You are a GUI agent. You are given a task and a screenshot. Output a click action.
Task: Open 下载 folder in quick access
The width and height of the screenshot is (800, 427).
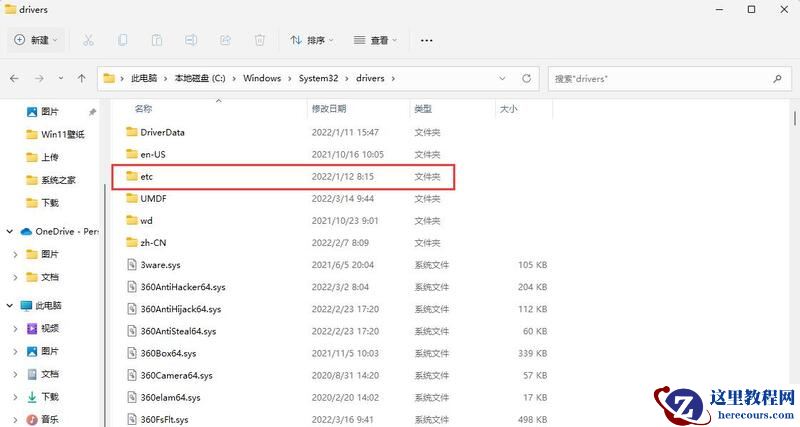coord(50,203)
